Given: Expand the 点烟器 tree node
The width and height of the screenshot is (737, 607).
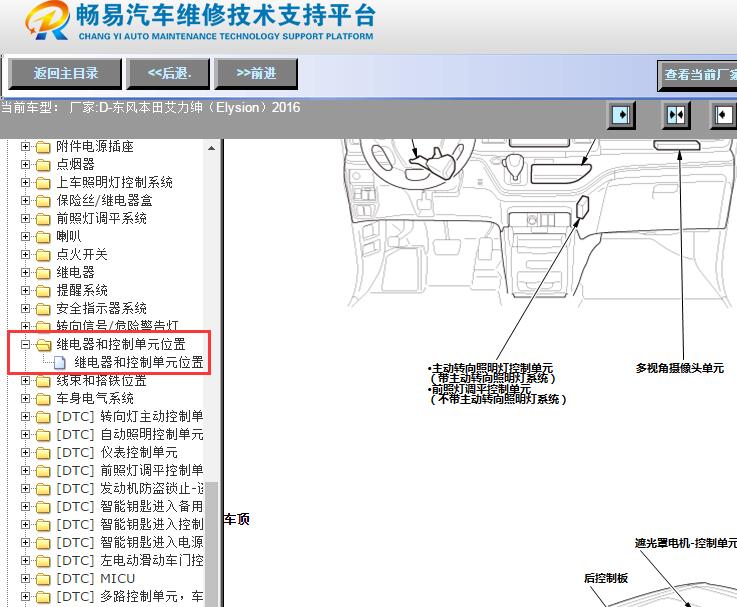Looking at the screenshot, I should pos(25,165).
